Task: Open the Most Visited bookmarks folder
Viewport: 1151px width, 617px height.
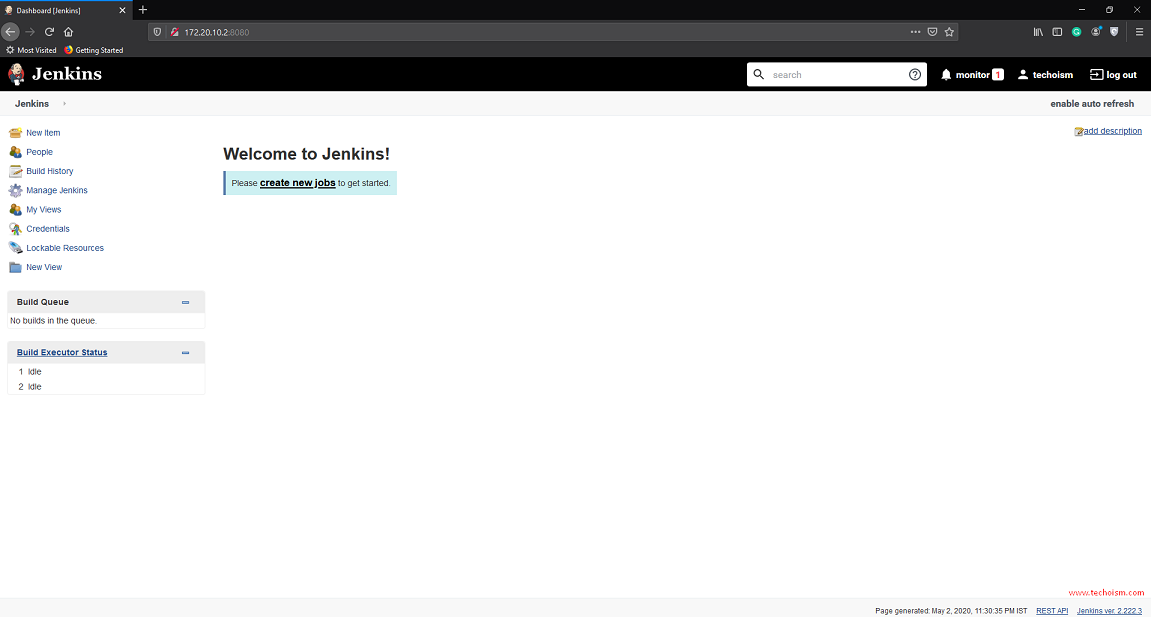Action: tap(32, 50)
